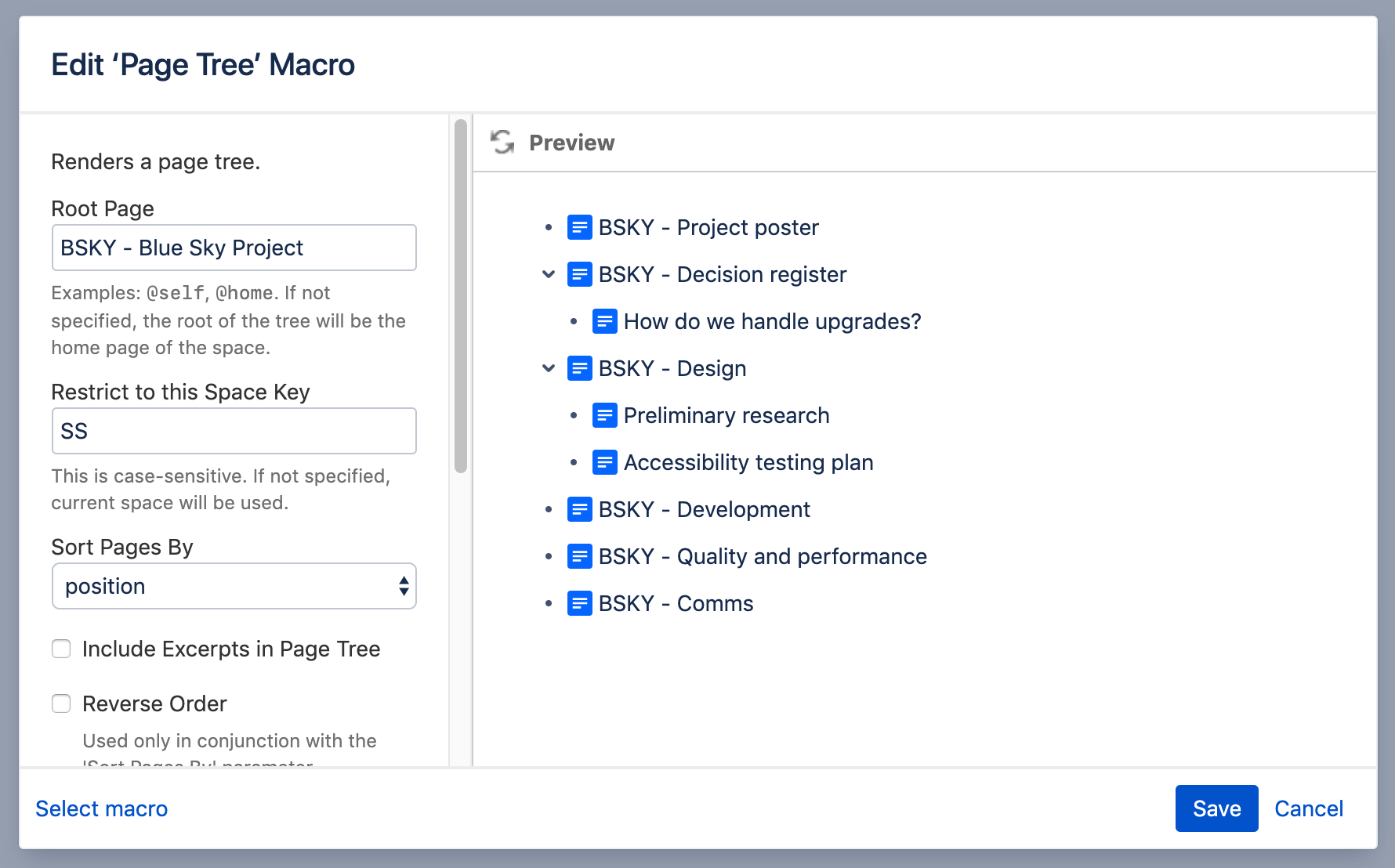Open the Select macro link
This screenshot has width=1395, height=868.
point(102,808)
